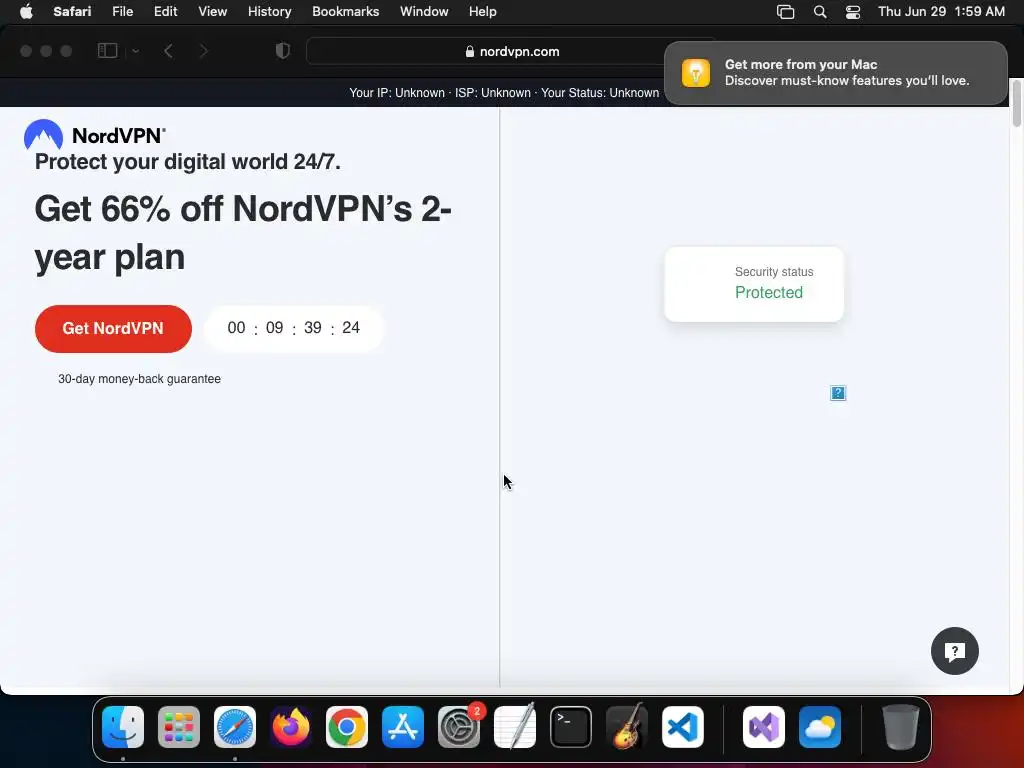Viewport: 1024px width, 768px height.
Task: Launch GarageBand from the Dock
Action: (627, 727)
